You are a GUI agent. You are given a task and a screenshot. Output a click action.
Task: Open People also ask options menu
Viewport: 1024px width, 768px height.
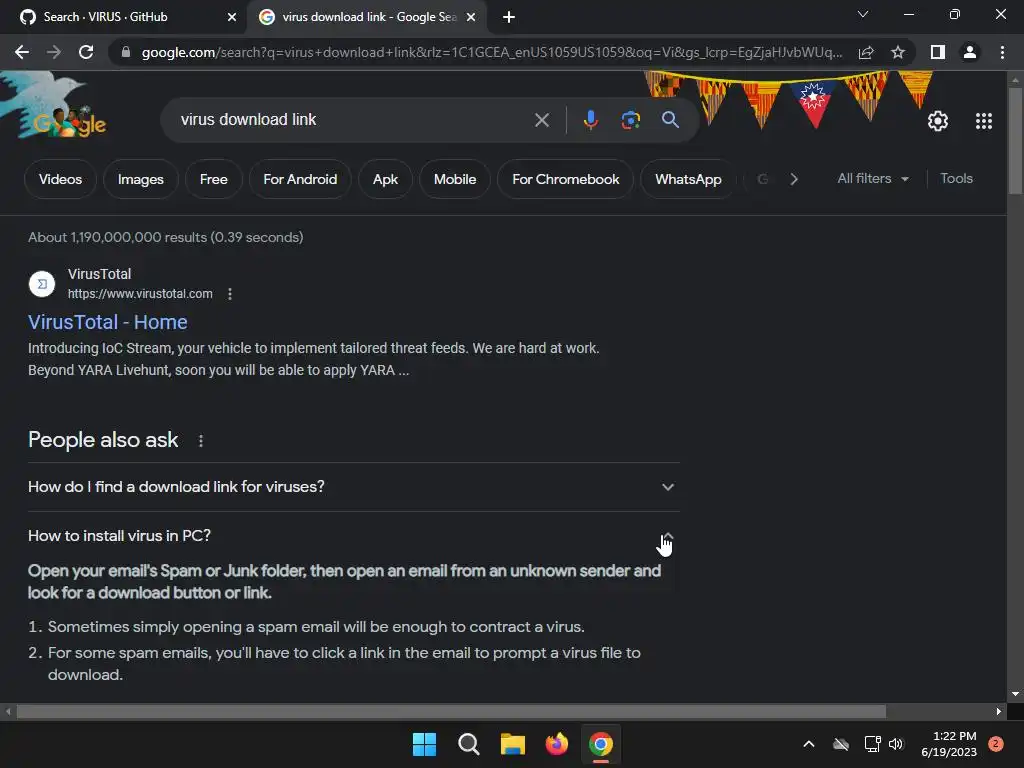tap(200, 441)
